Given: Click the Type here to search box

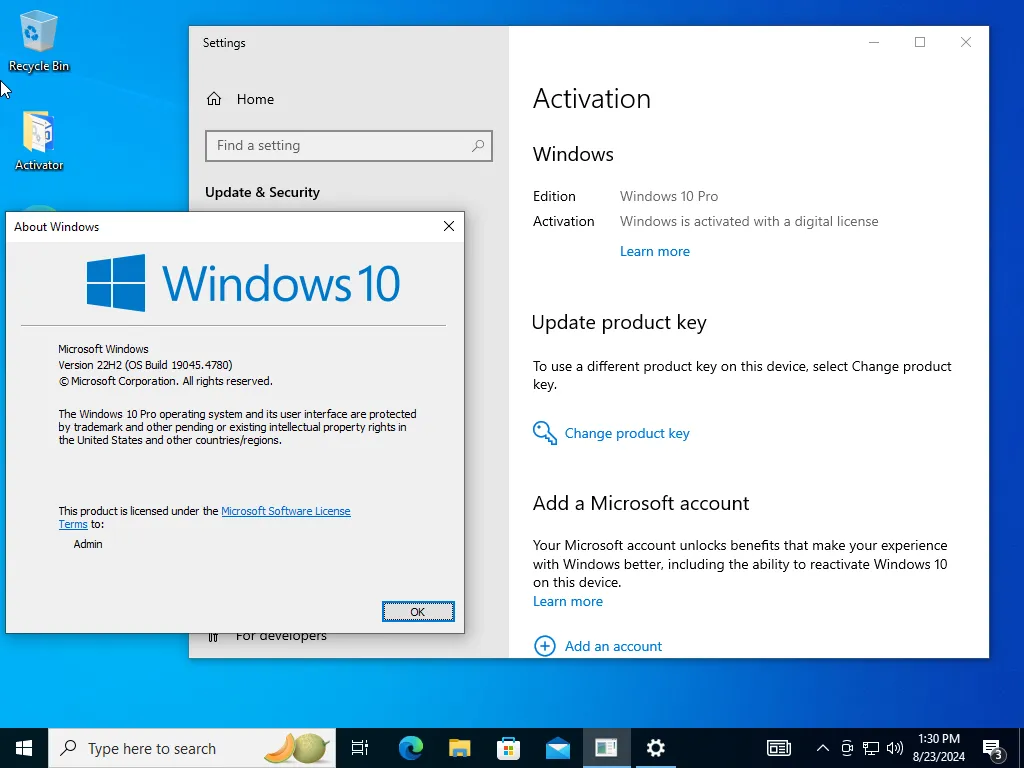Looking at the screenshot, I should click(192, 748).
